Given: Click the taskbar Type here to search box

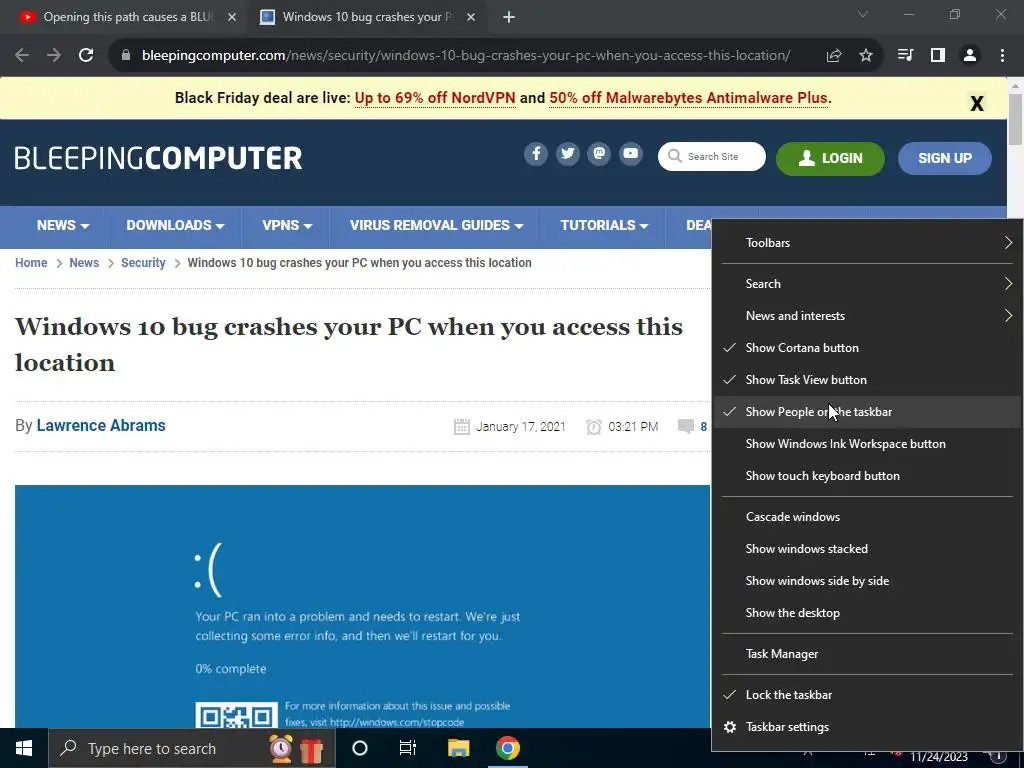Looking at the screenshot, I should 191,748.
